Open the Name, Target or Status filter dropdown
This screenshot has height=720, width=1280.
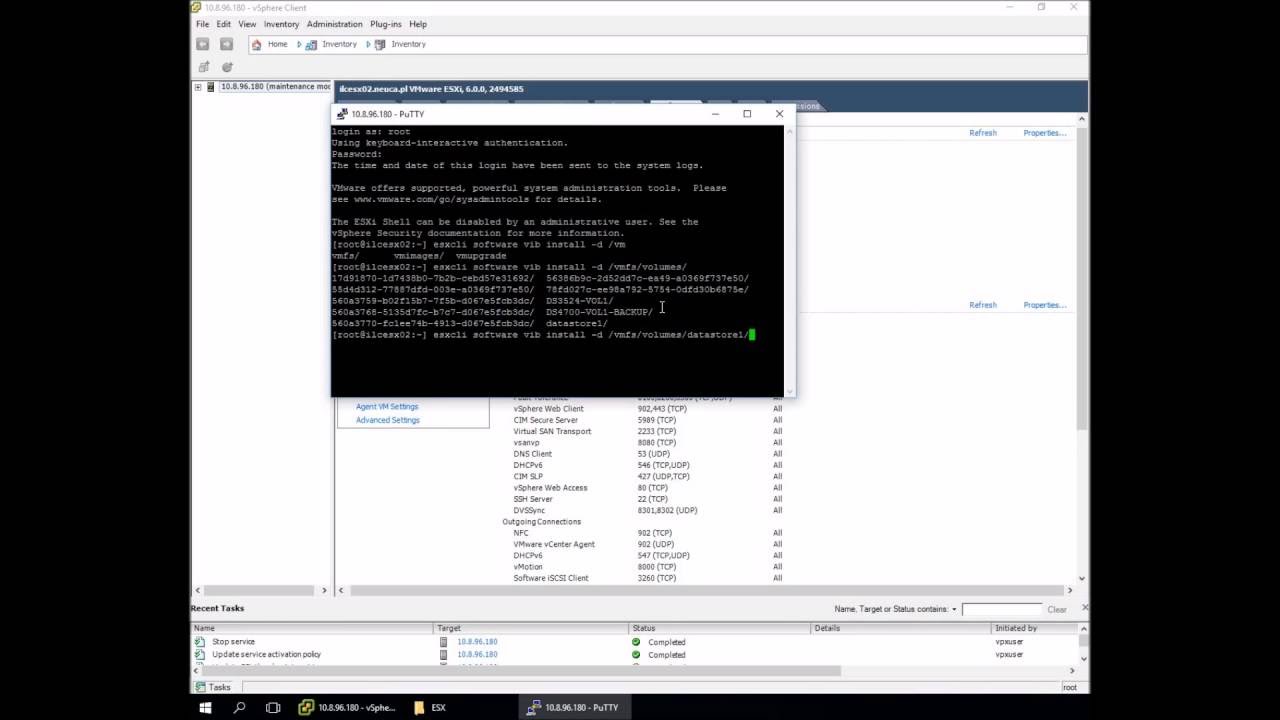point(954,609)
